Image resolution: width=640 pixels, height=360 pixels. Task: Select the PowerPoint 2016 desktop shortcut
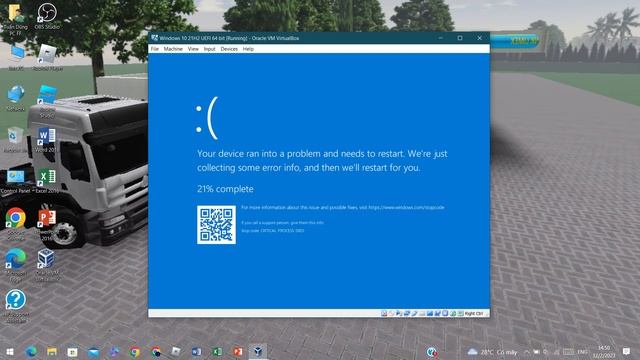tap(47, 224)
